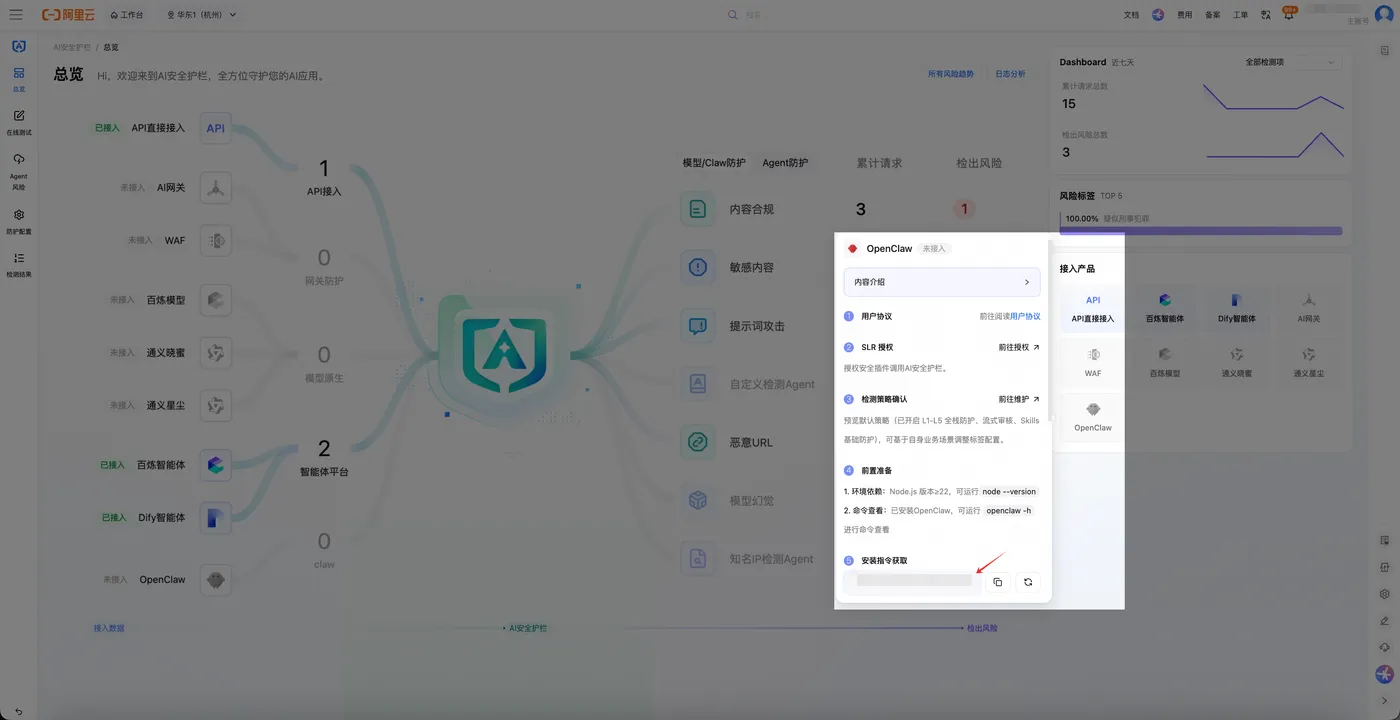Click the 知名IP检测Agent category icon

pyautogui.click(x=698, y=559)
